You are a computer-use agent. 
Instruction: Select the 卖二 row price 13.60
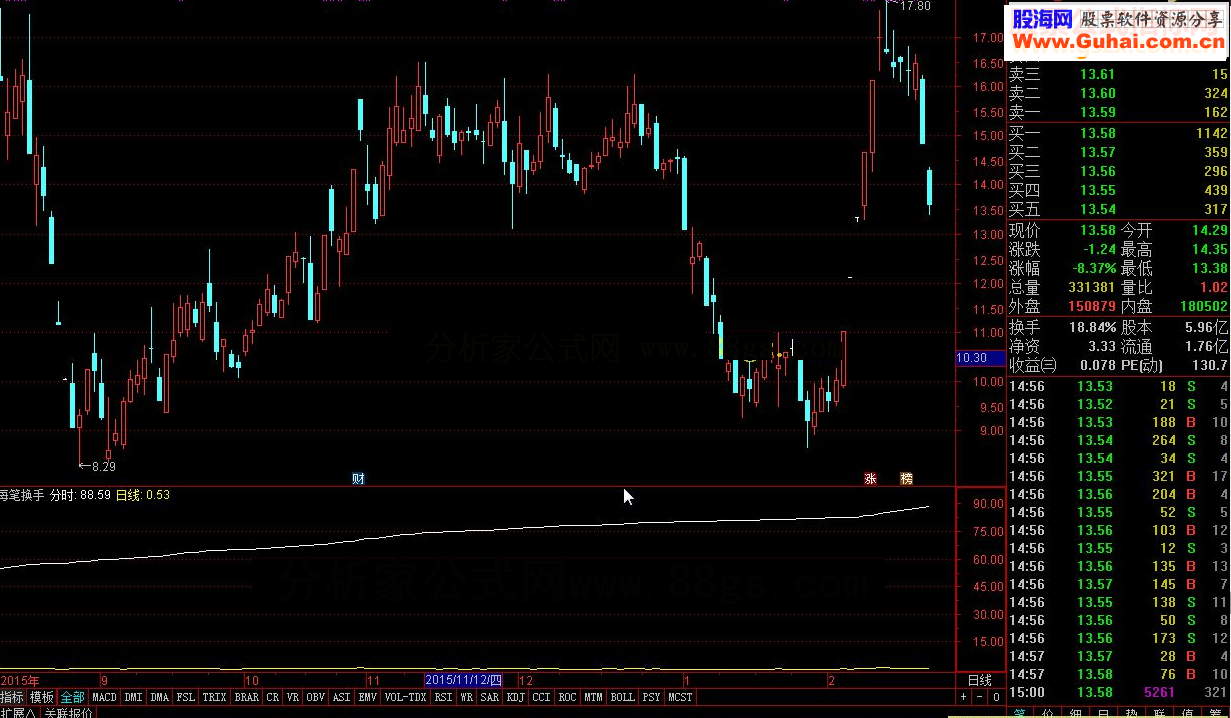[1097, 93]
